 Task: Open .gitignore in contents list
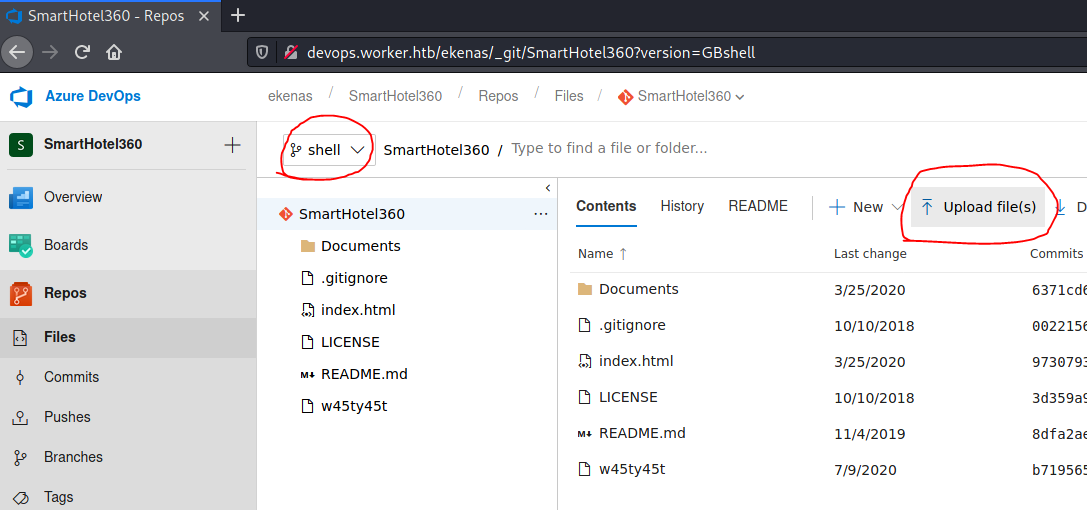632,325
